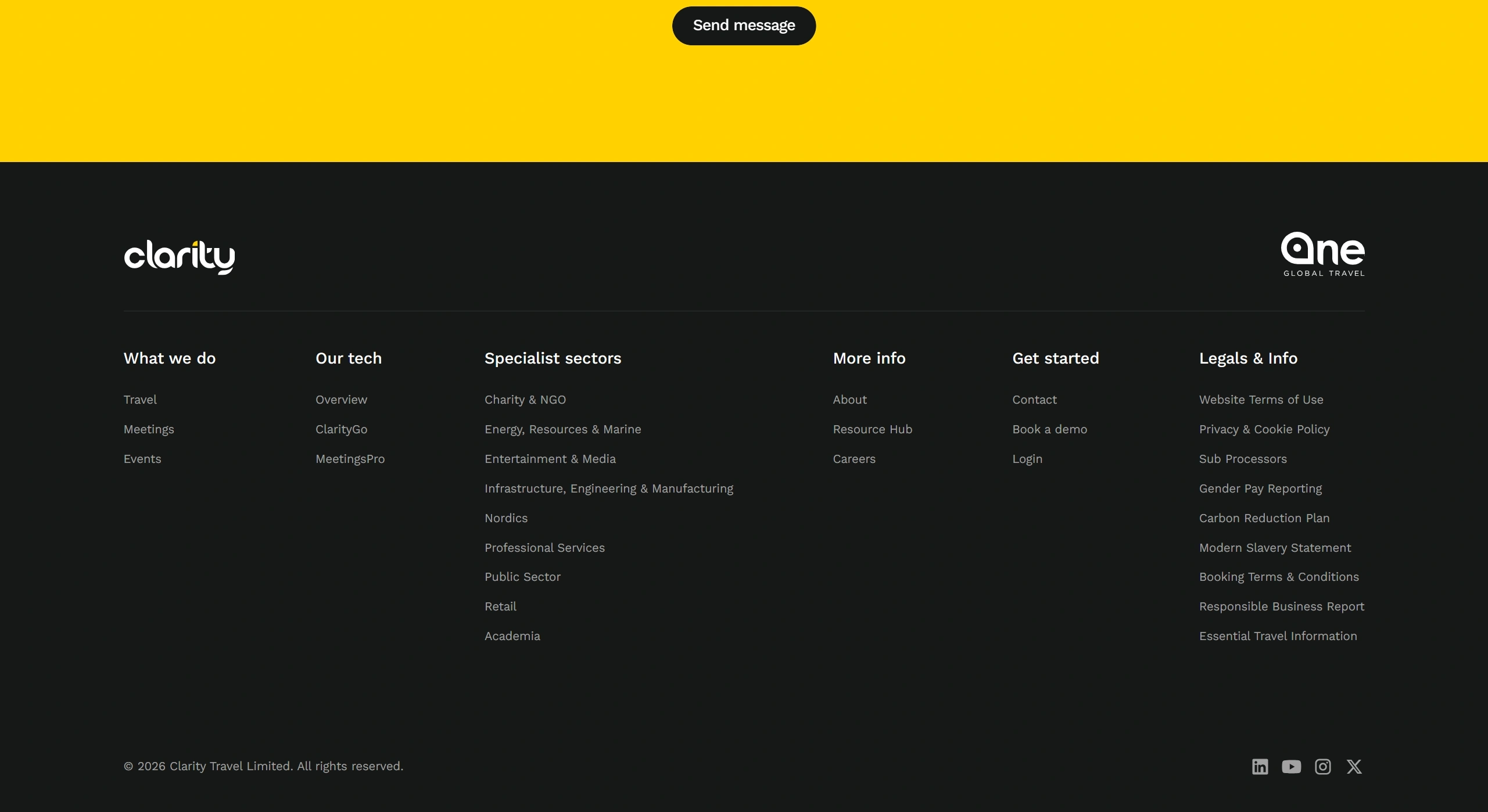Open the Instagram social icon

1322,767
